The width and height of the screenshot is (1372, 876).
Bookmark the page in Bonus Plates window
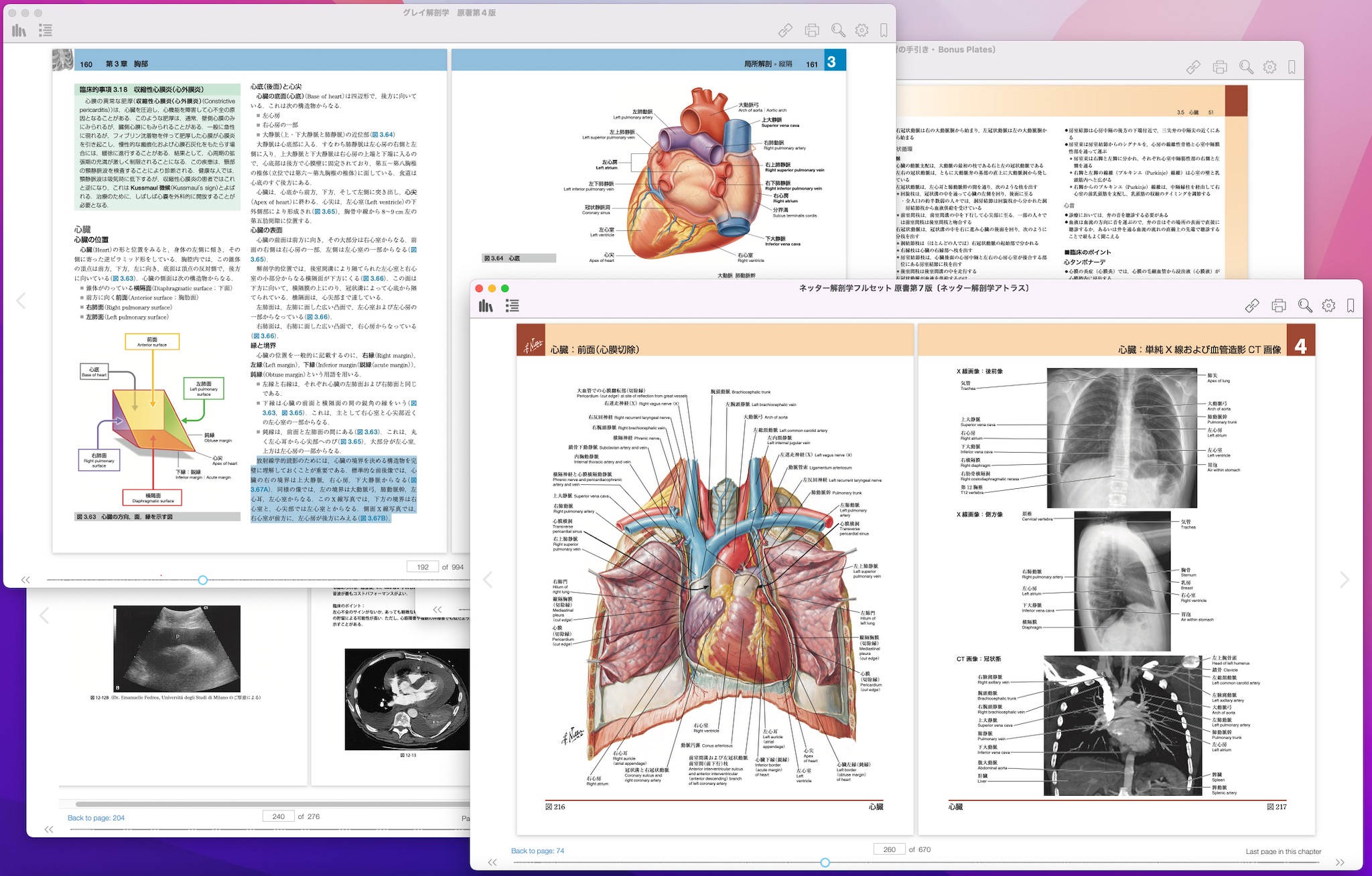point(1292,67)
